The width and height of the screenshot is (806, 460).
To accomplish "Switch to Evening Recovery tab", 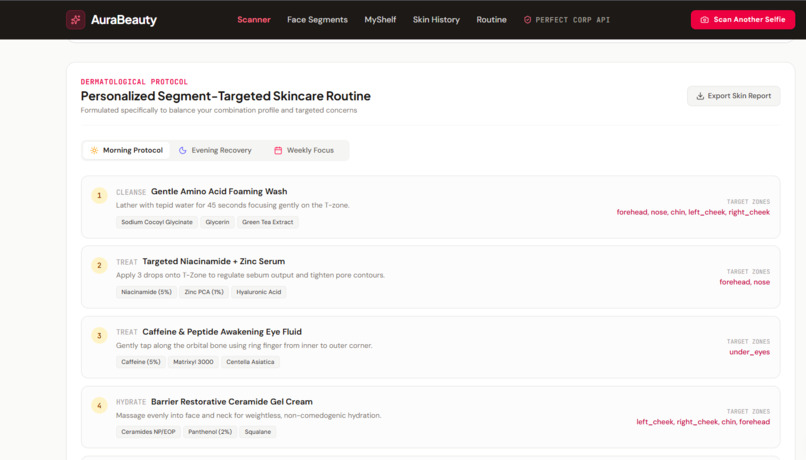I will (215, 150).
